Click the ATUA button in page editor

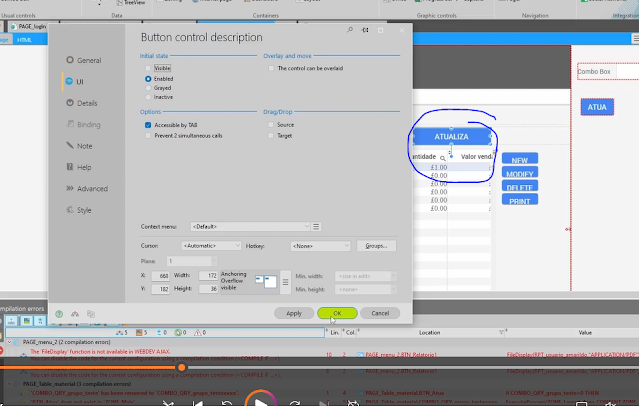(597, 107)
